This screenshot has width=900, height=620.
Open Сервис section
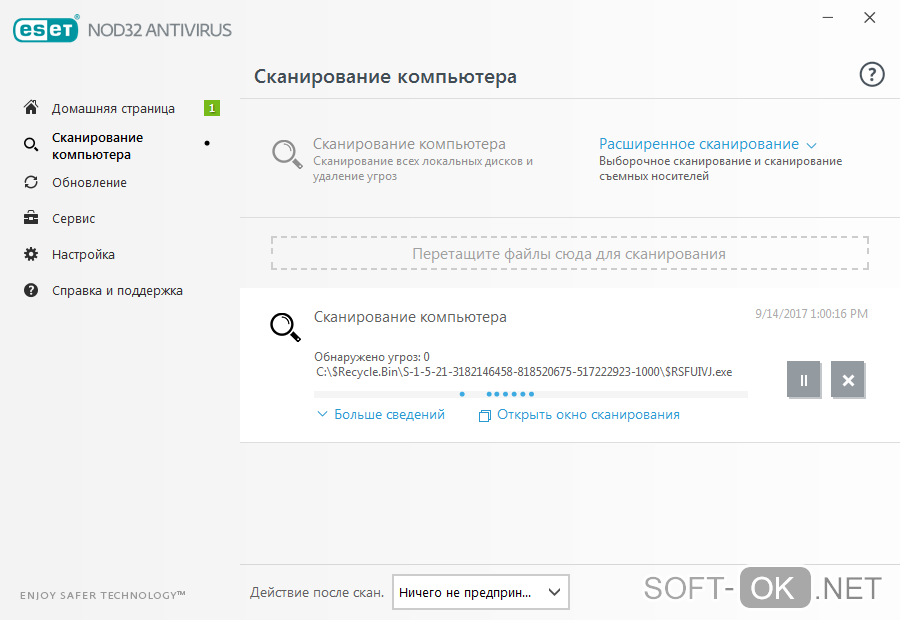point(73,219)
